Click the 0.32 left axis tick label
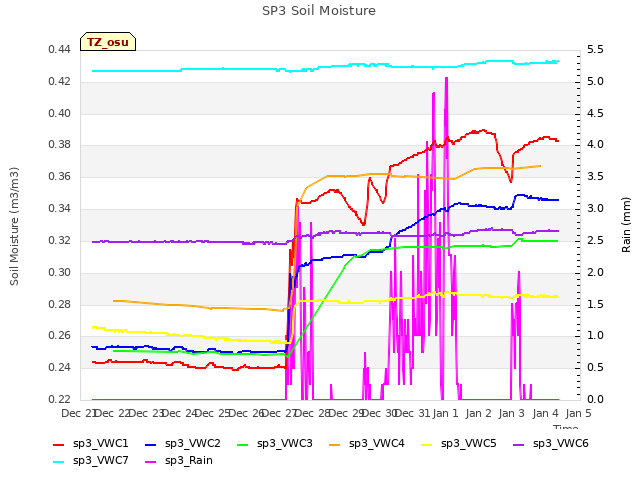640x480 pixels. 60,240
